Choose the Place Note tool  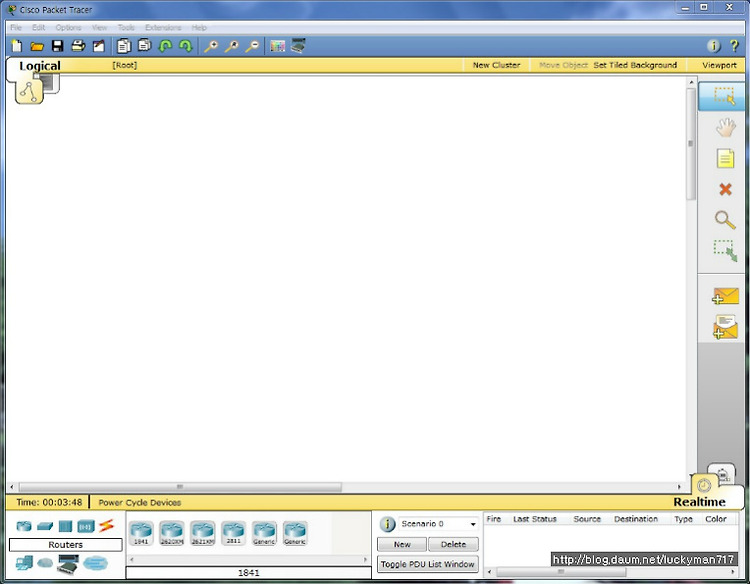pos(725,159)
